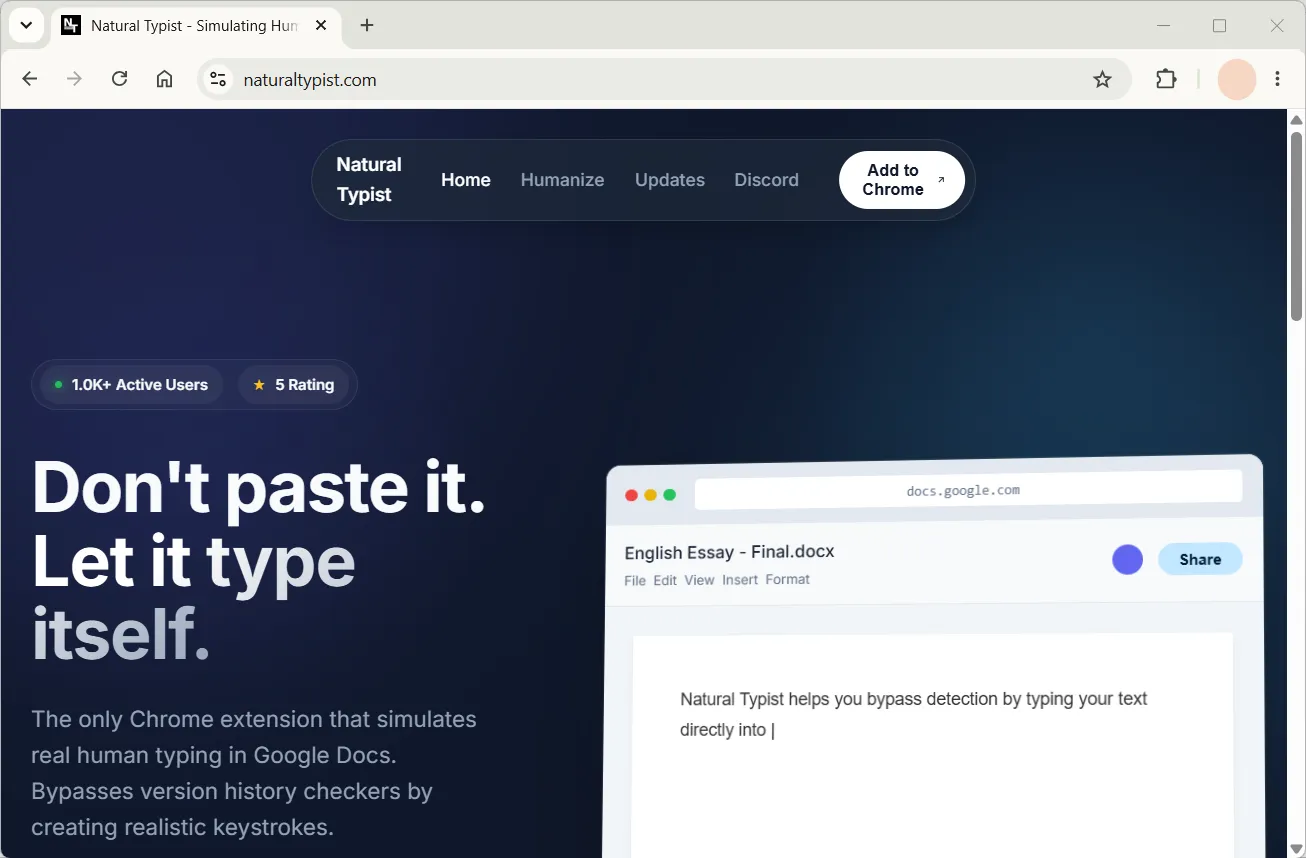Minimize the Chrome window
This screenshot has width=1306, height=858.
click(1162, 26)
